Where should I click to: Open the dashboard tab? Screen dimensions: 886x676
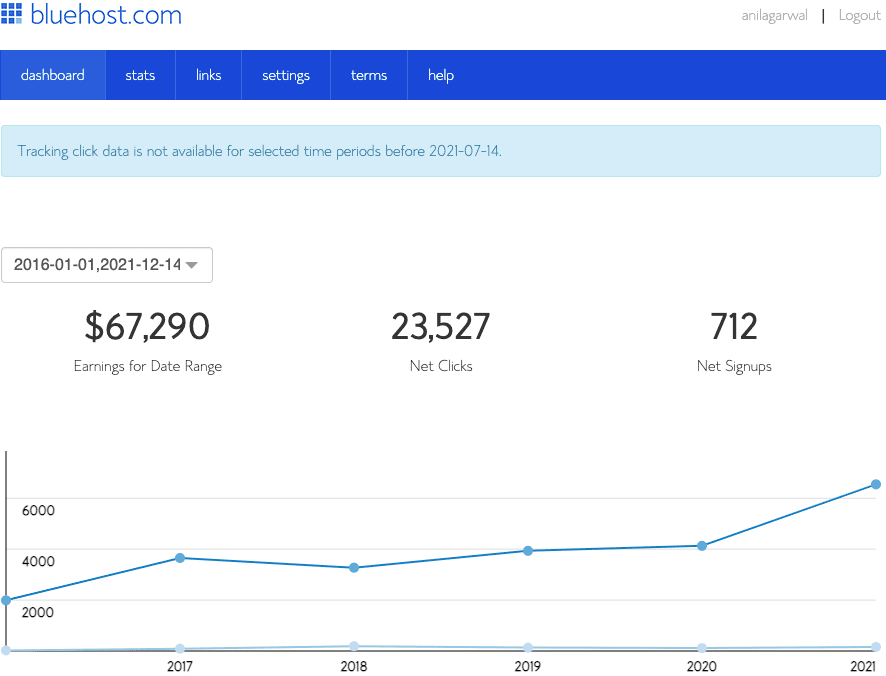pyautogui.click(x=53, y=74)
